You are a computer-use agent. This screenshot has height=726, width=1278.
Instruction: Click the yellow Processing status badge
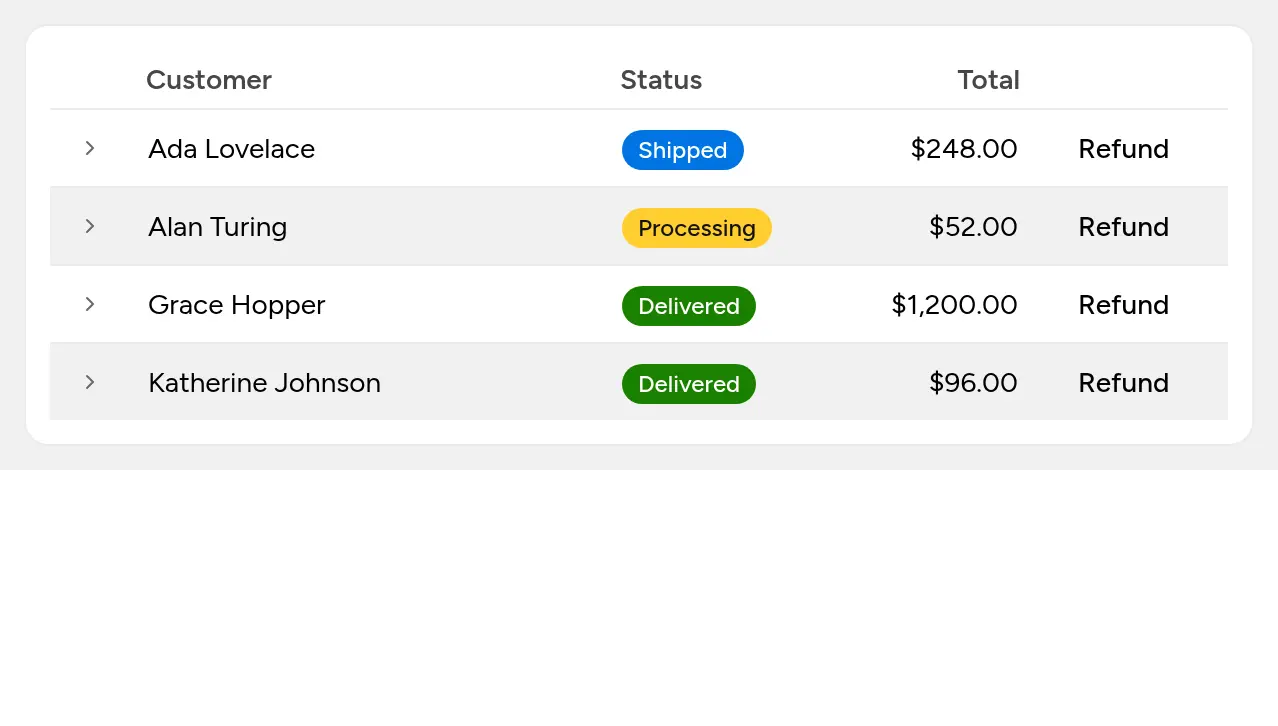tap(697, 228)
